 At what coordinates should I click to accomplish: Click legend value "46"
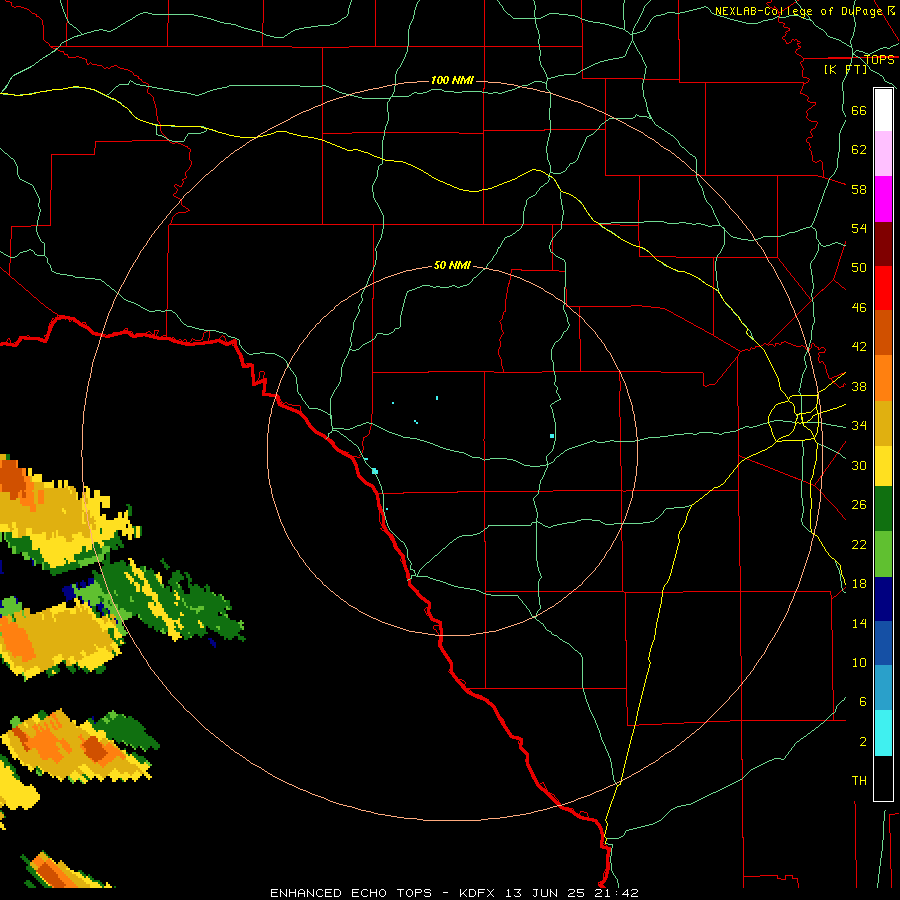point(859,308)
